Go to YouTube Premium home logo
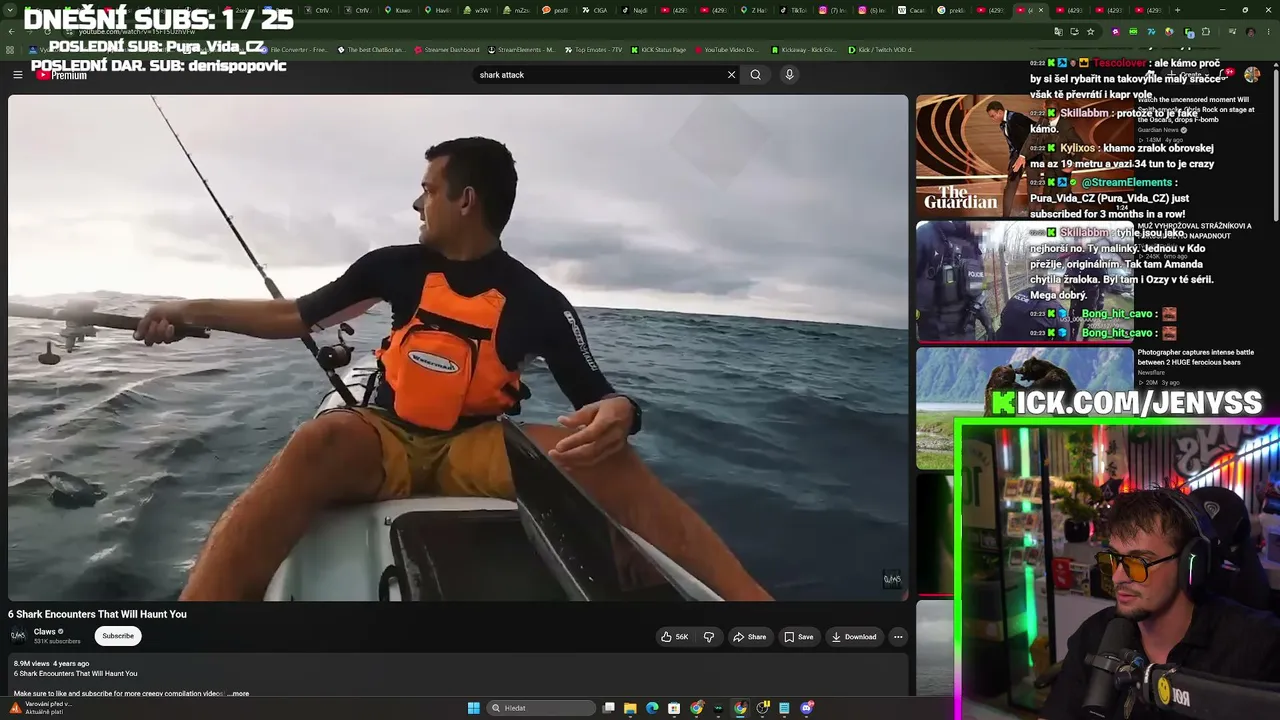Screen dimensions: 1280x720 (x=61, y=75)
